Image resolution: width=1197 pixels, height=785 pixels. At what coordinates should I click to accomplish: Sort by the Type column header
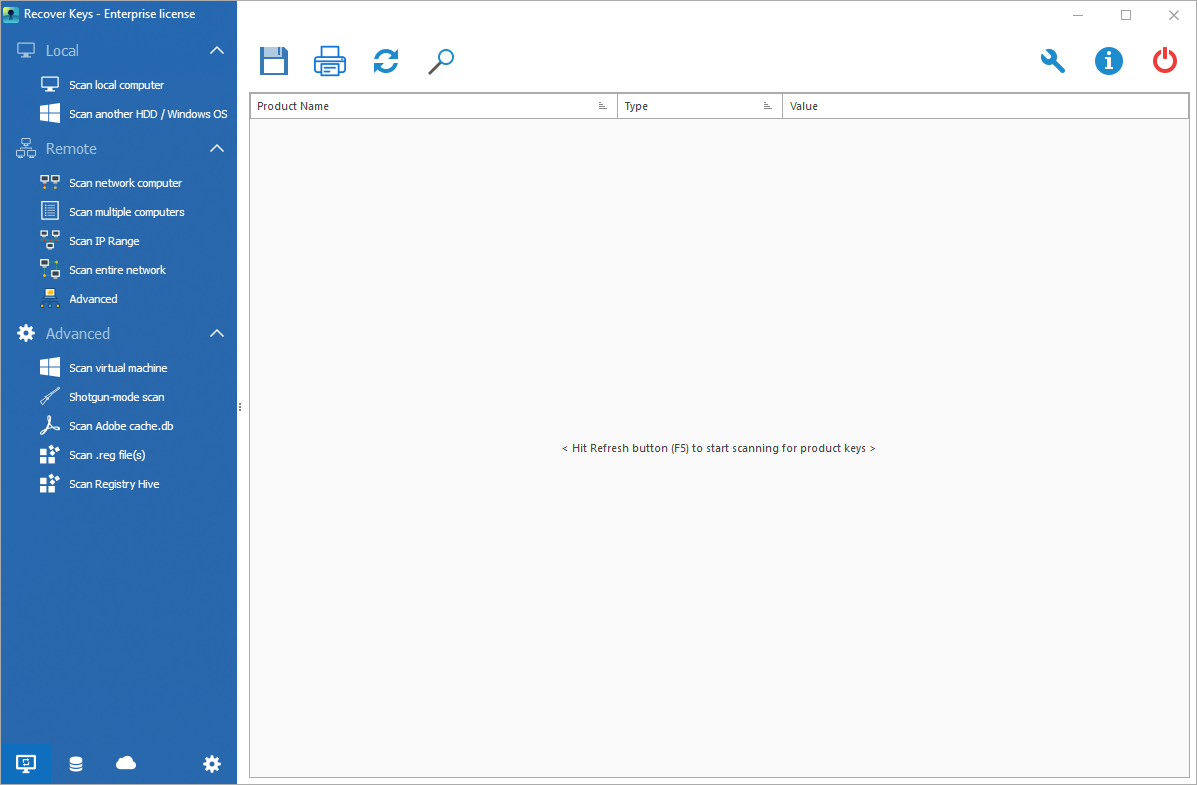click(x=700, y=106)
